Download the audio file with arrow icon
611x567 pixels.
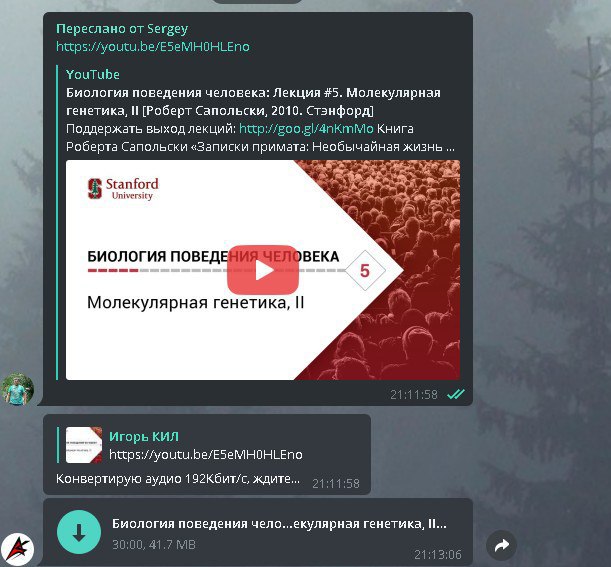[x=79, y=532]
